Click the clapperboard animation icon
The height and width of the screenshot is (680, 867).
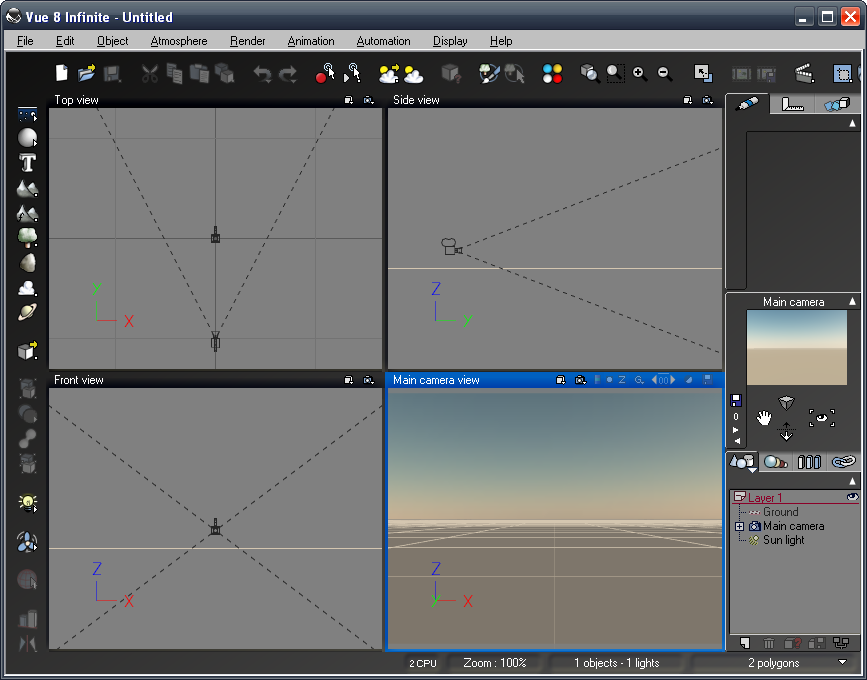click(804, 73)
